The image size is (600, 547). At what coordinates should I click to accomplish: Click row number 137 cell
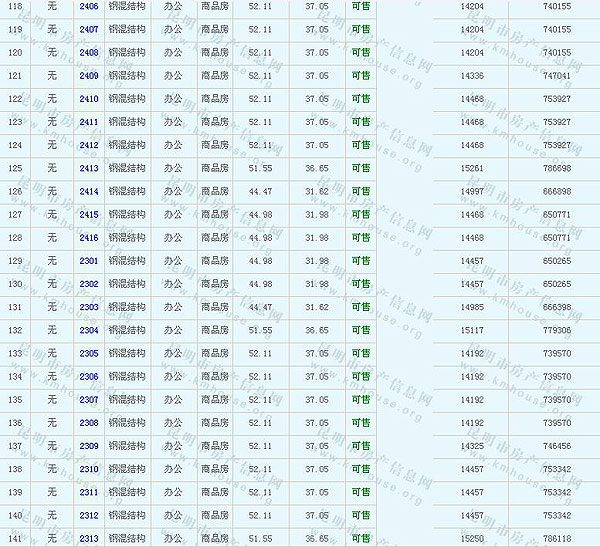(x=14, y=446)
